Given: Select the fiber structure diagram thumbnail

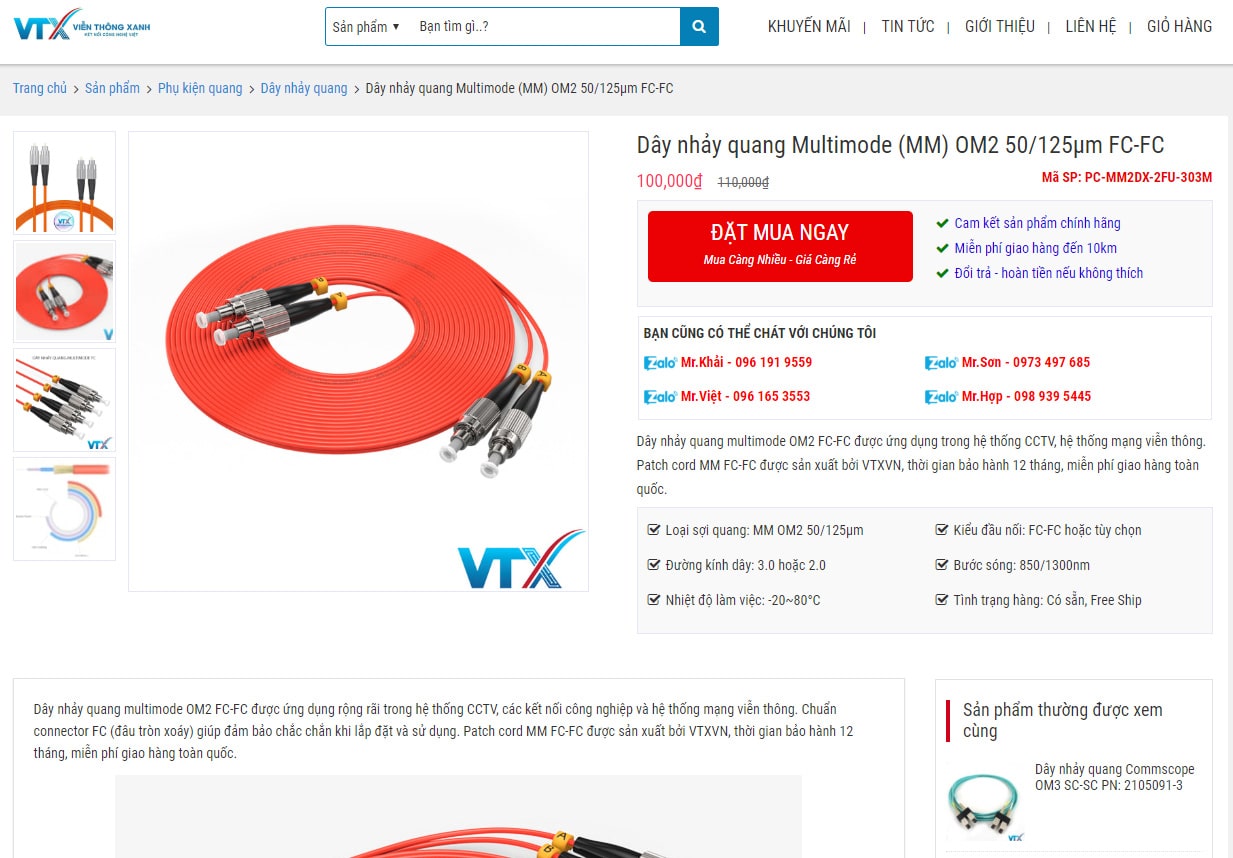Looking at the screenshot, I should point(64,509).
